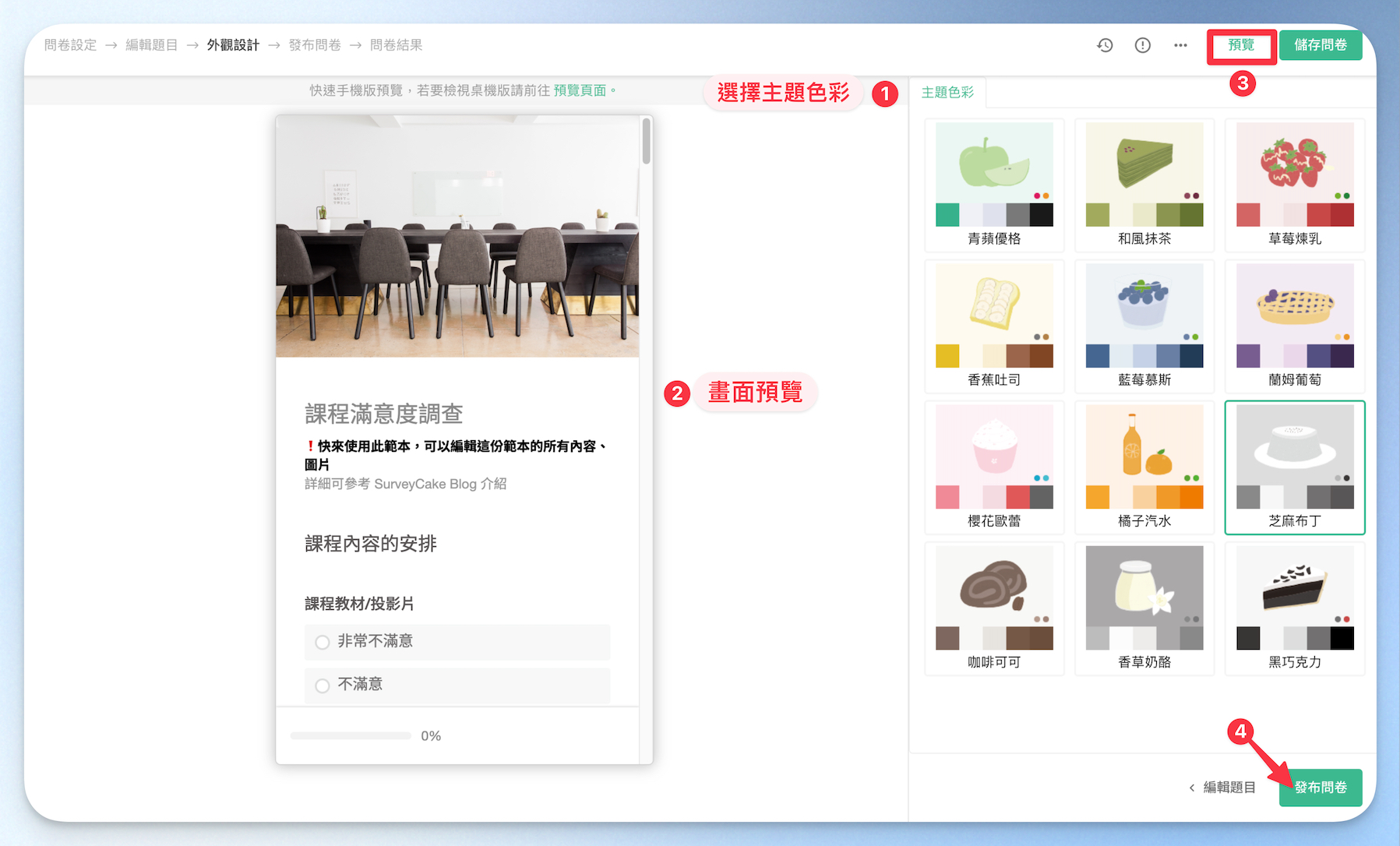1400x846 pixels.
Task: Click the green 發布問卷 button
Action: pyautogui.click(x=1321, y=787)
